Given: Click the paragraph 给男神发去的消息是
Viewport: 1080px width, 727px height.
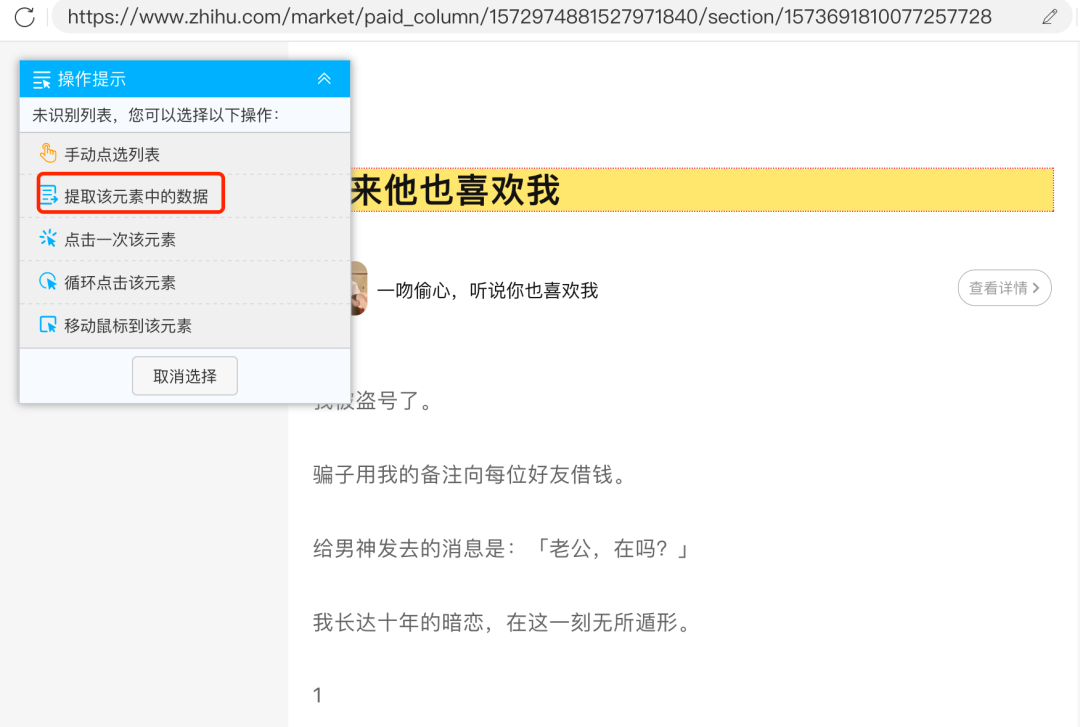Looking at the screenshot, I should (501, 549).
